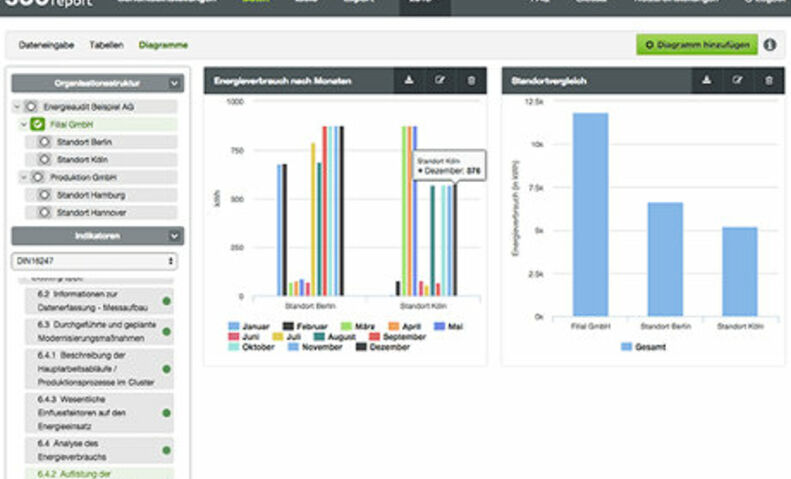
Task: Edit the Energieverbrauch nach Monaten chart
Action: pos(438,80)
